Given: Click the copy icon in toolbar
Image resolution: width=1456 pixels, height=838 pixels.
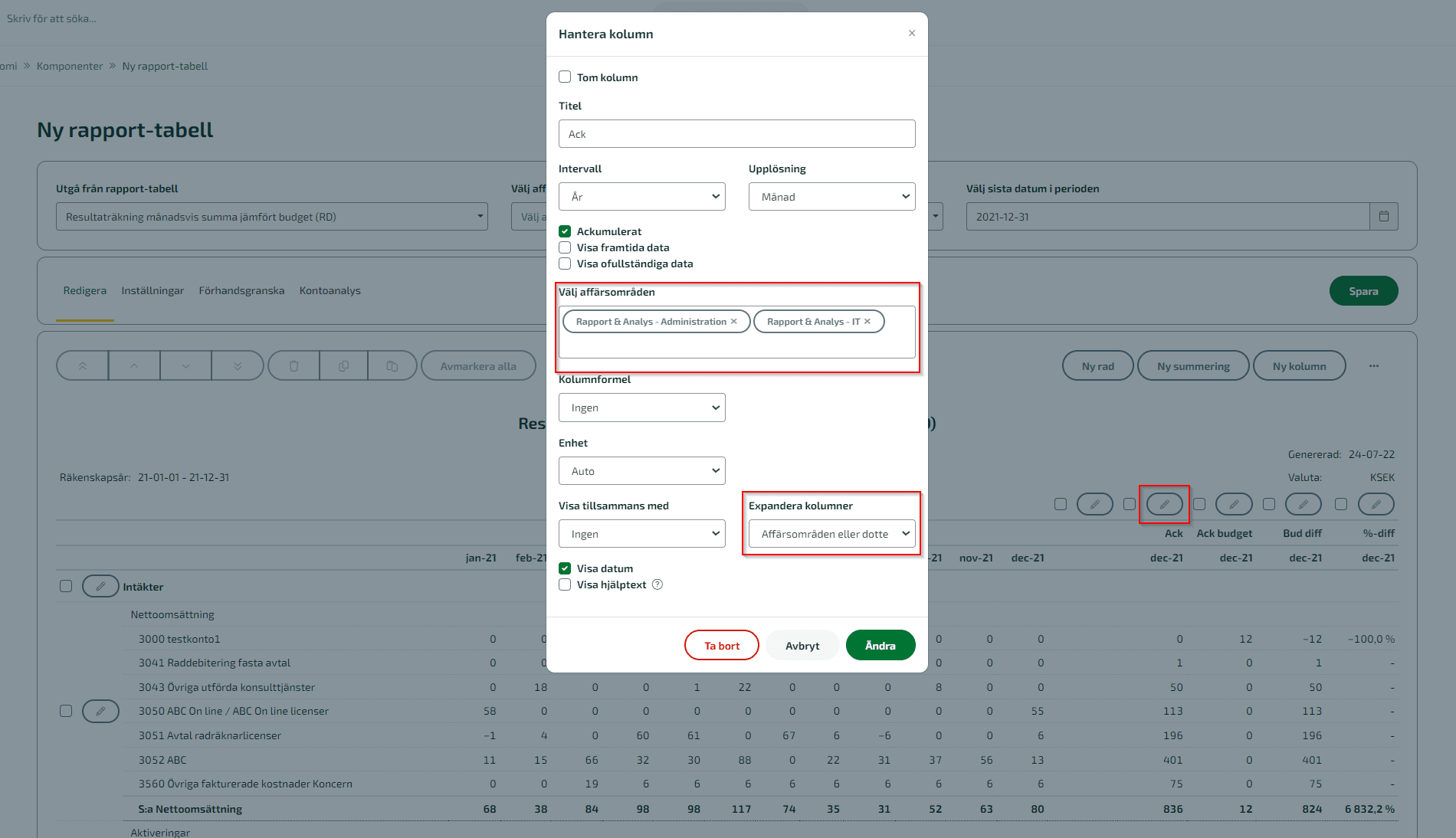Looking at the screenshot, I should click(343, 366).
